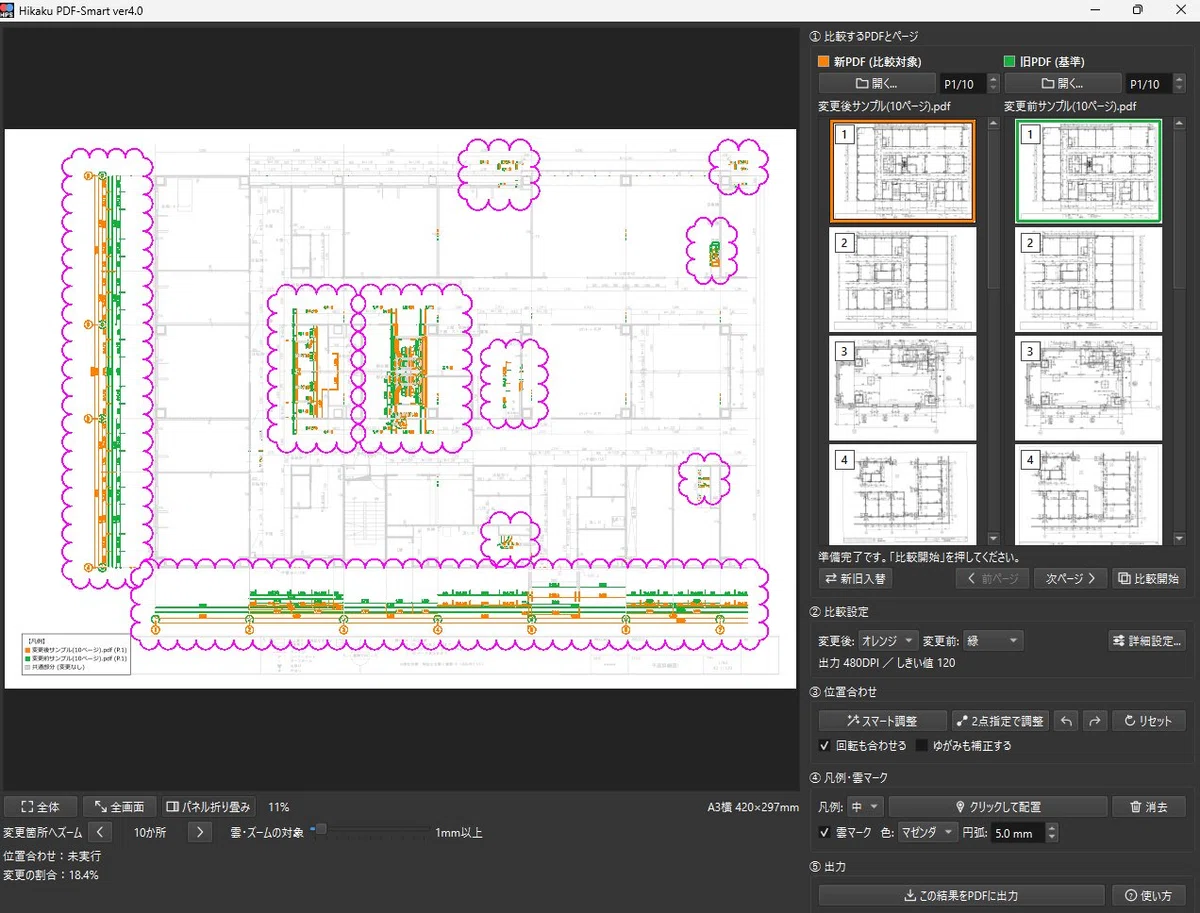Choose 2点指定で調整 alignment

[1000, 721]
